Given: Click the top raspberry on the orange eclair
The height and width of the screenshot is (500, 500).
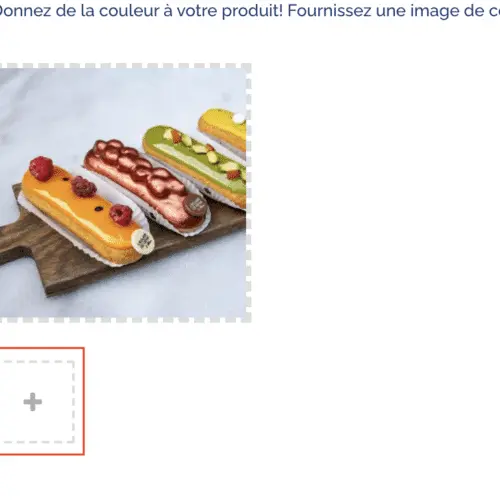Looking at the screenshot, I should click(41, 168).
